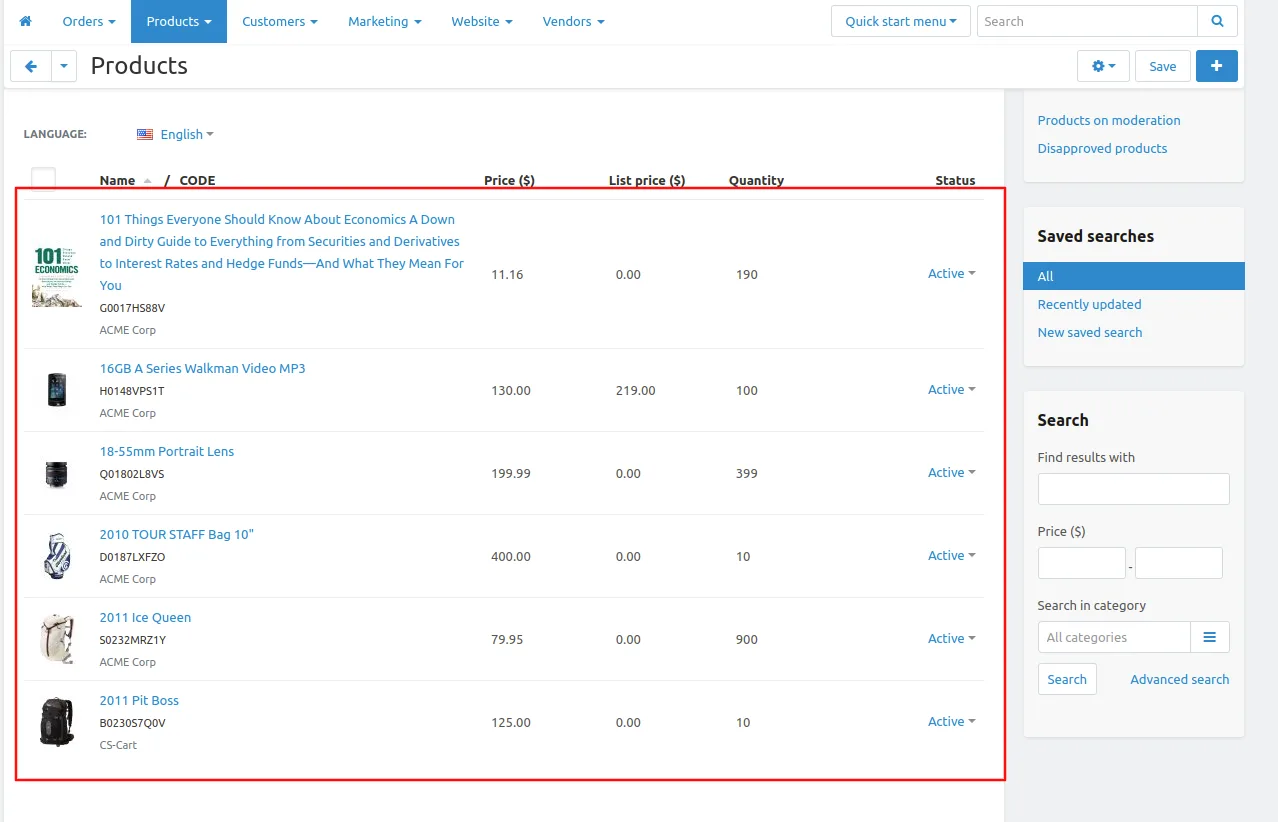Go back using the left arrow button
This screenshot has height=822, width=1278.
[x=30, y=66]
